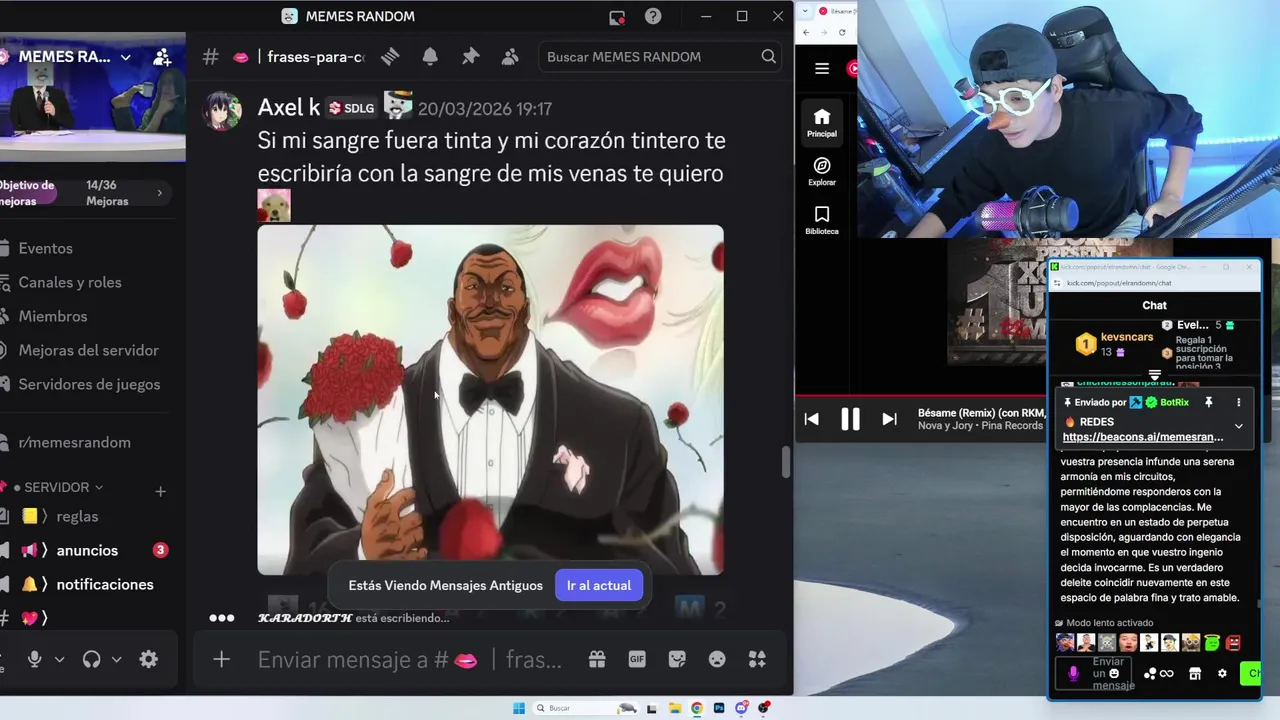Screen dimensions: 1280x720
Task: Open the posted anime gentleman image
Action: pyautogui.click(x=490, y=400)
